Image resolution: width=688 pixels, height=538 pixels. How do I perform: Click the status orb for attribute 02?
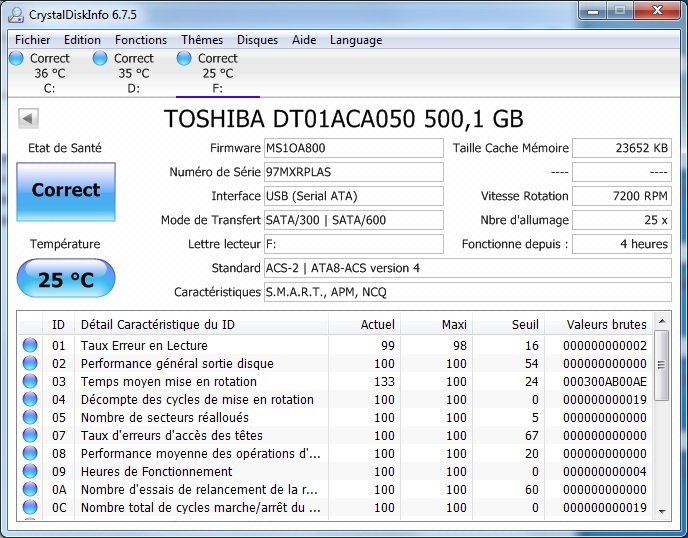30,363
